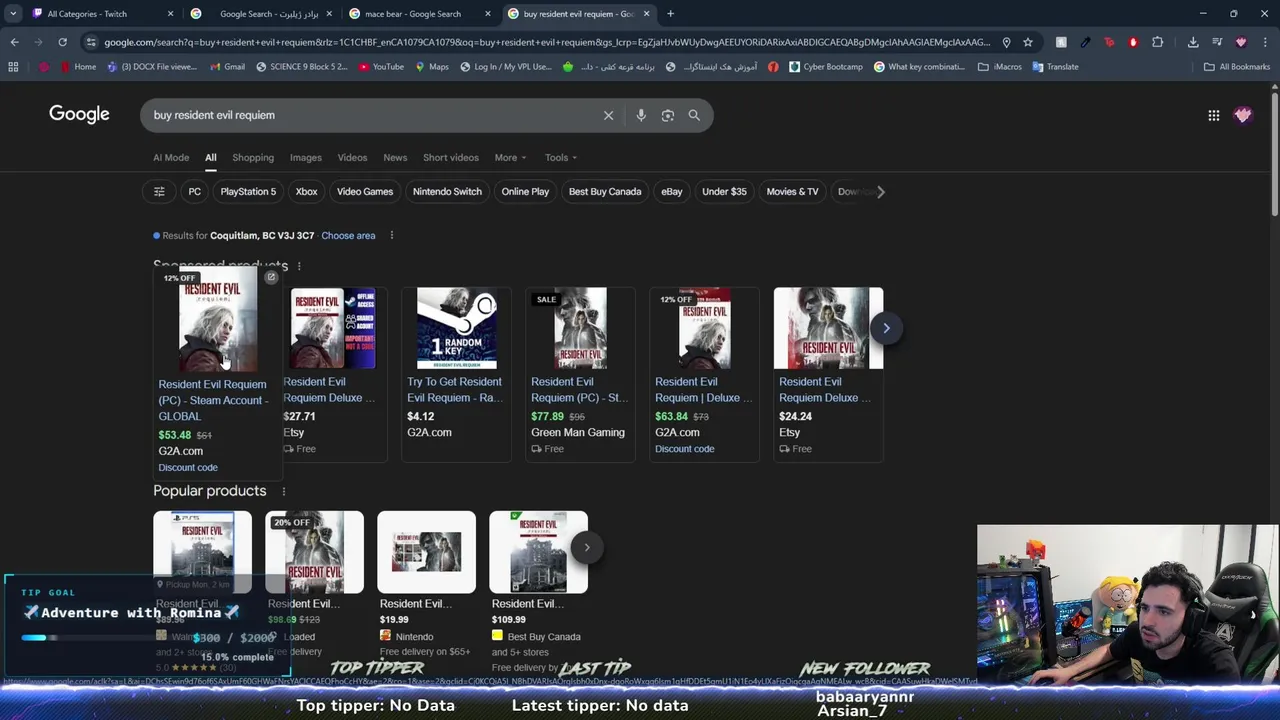Open Popular products three-dot menu

(283, 491)
